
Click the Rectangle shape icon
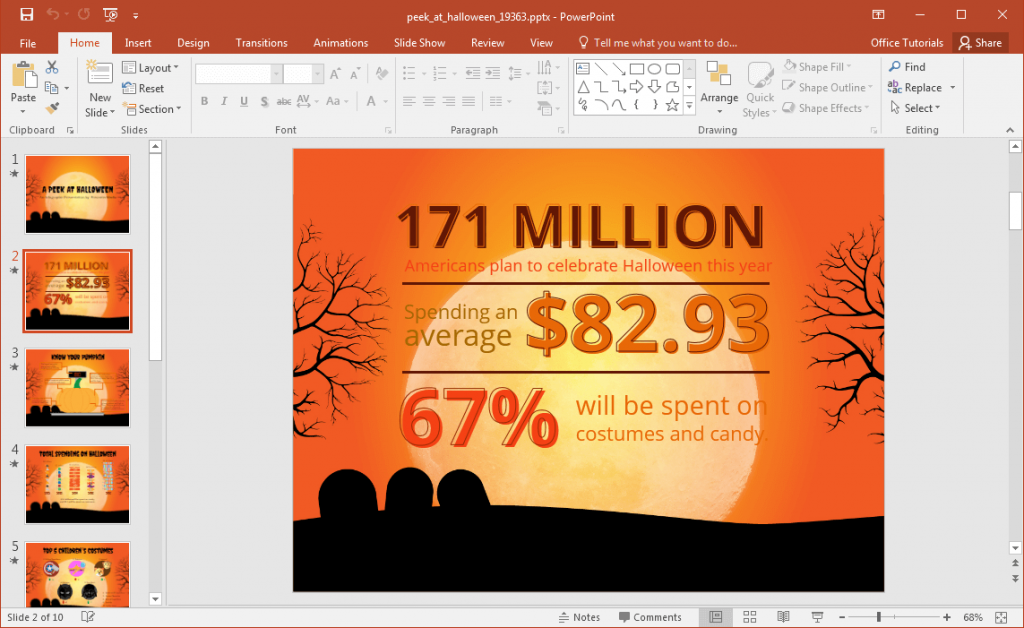pos(639,67)
